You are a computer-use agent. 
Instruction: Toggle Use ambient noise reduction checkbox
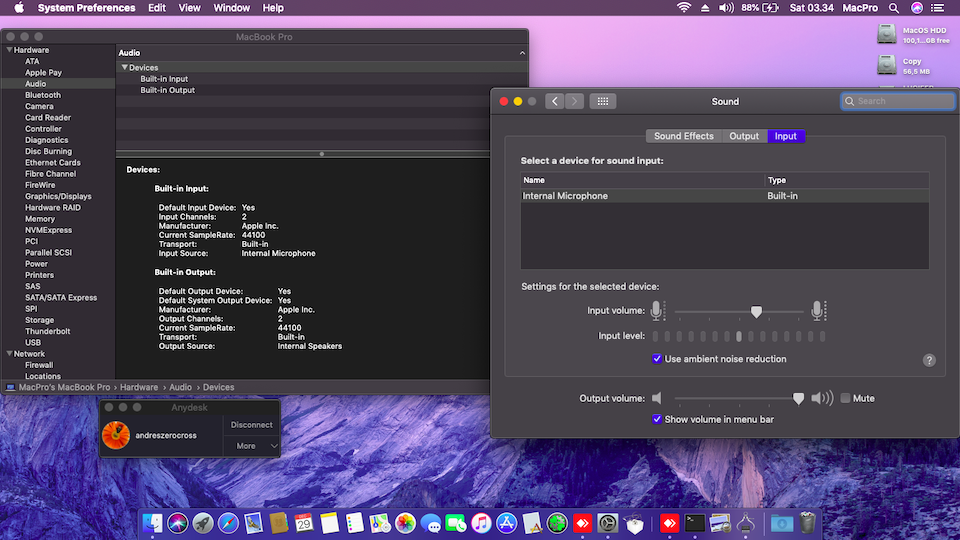coord(657,359)
